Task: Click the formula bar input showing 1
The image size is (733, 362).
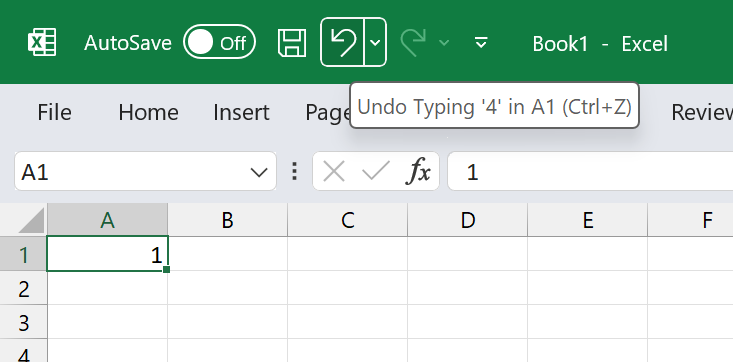Action: pyautogui.click(x=590, y=171)
